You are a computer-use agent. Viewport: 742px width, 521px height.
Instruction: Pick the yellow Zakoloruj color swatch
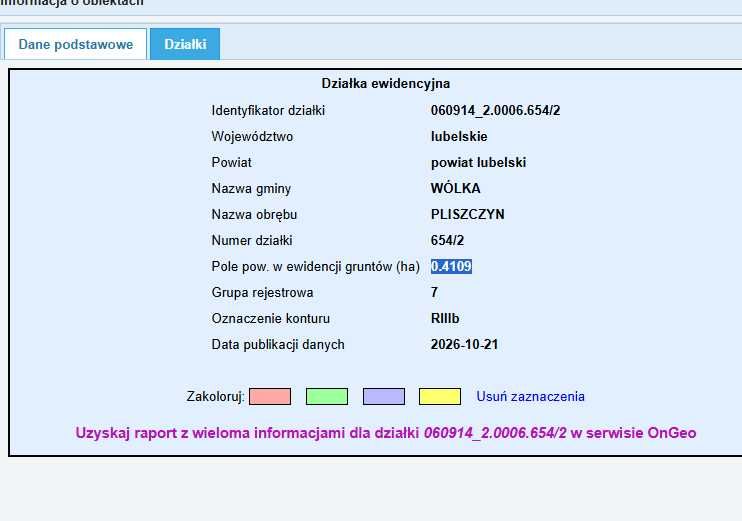pos(440,397)
